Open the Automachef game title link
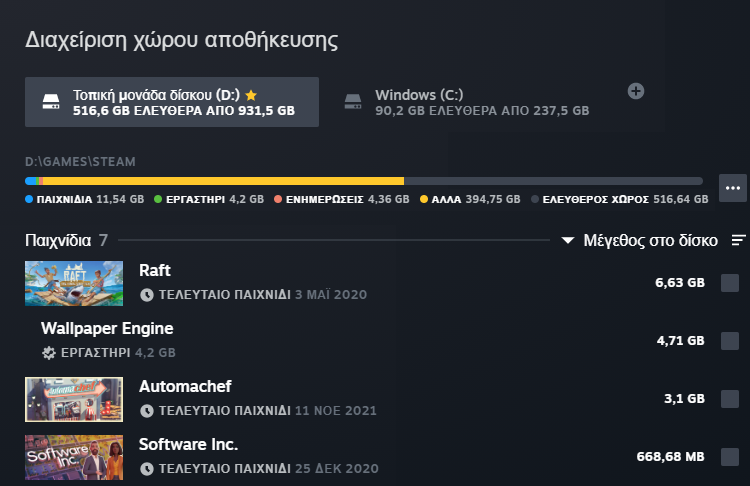 (185, 386)
